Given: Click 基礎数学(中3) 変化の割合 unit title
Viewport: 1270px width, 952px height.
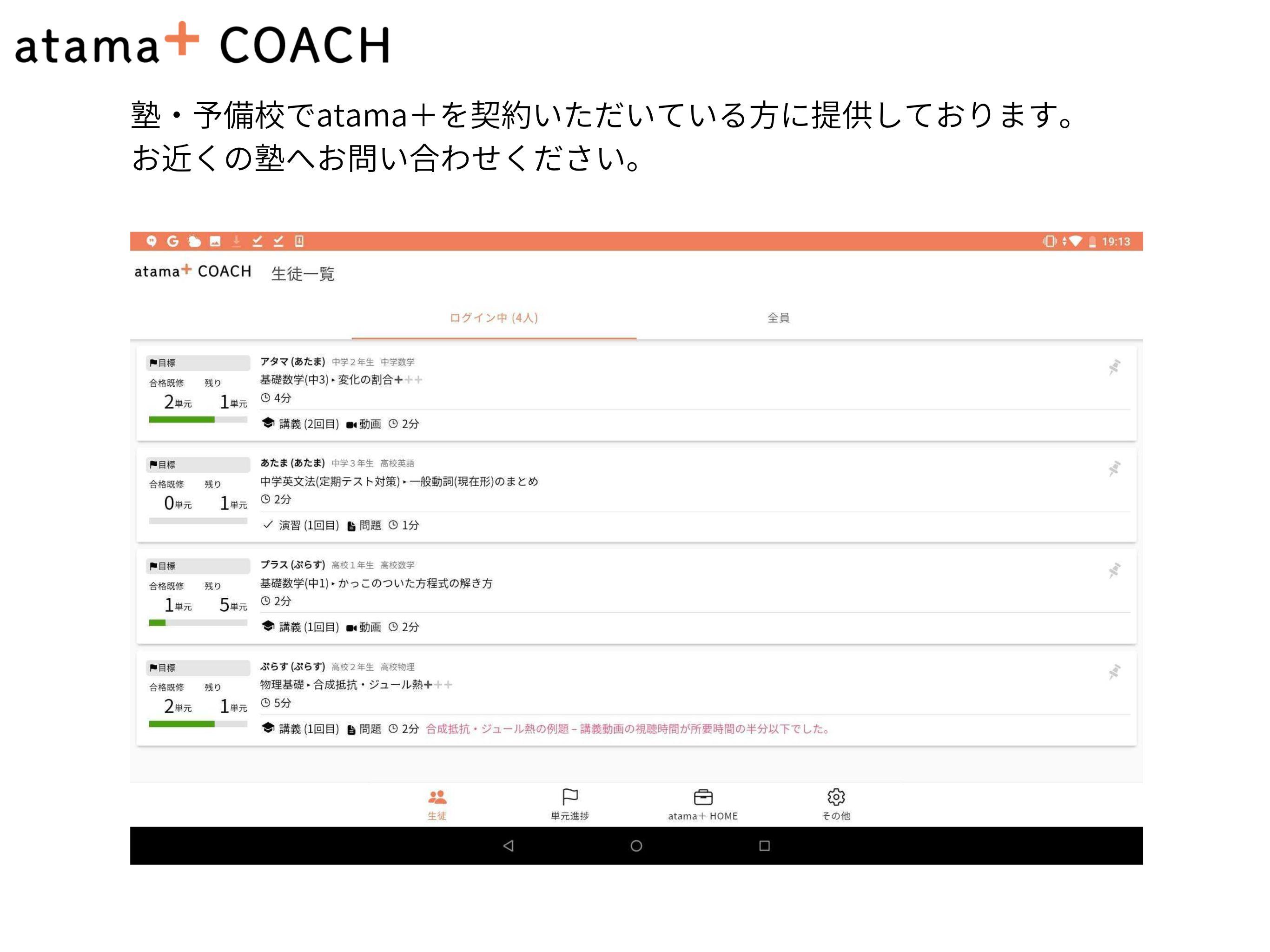Looking at the screenshot, I should pyautogui.click(x=341, y=379).
